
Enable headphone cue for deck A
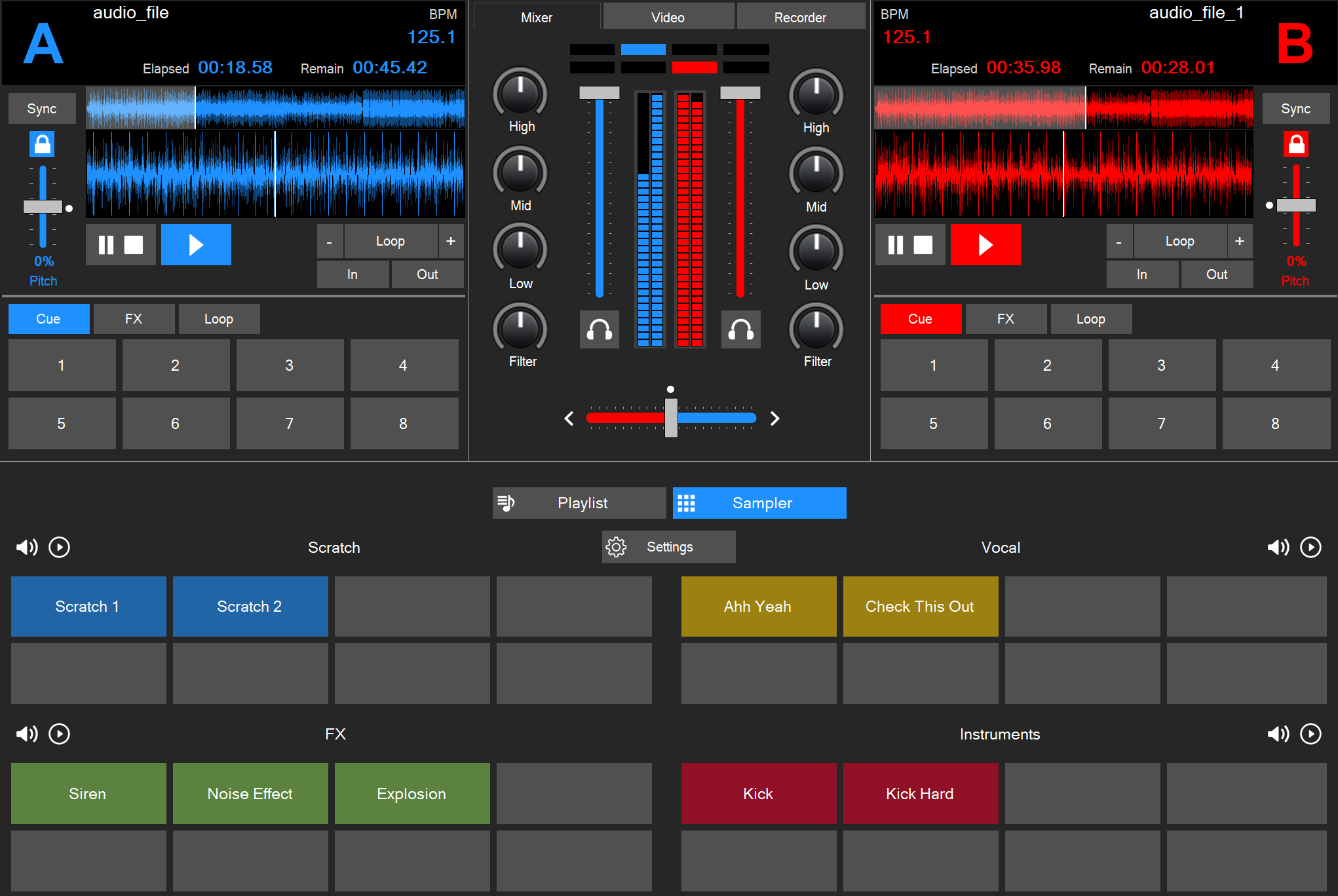pos(600,329)
